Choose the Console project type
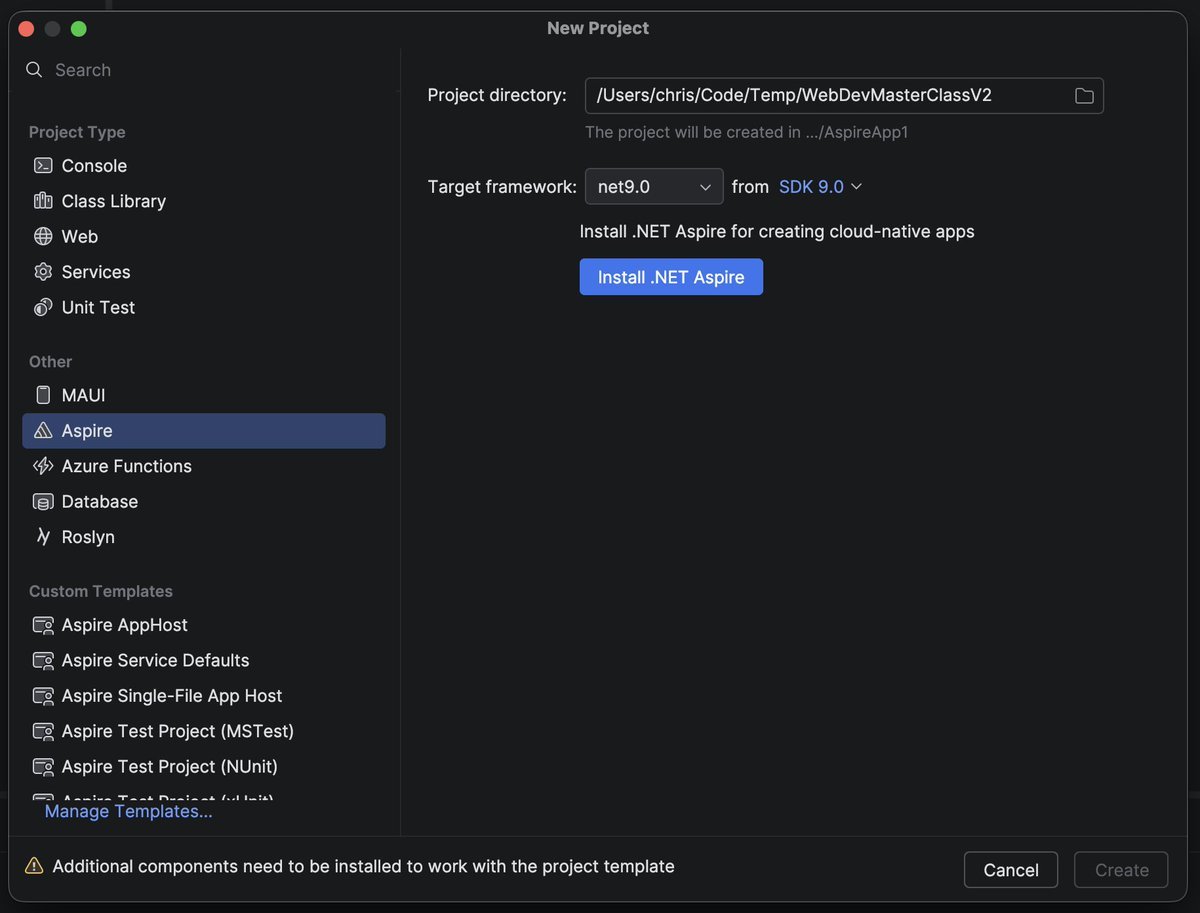This screenshot has height=913, width=1200. click(204, 166)
